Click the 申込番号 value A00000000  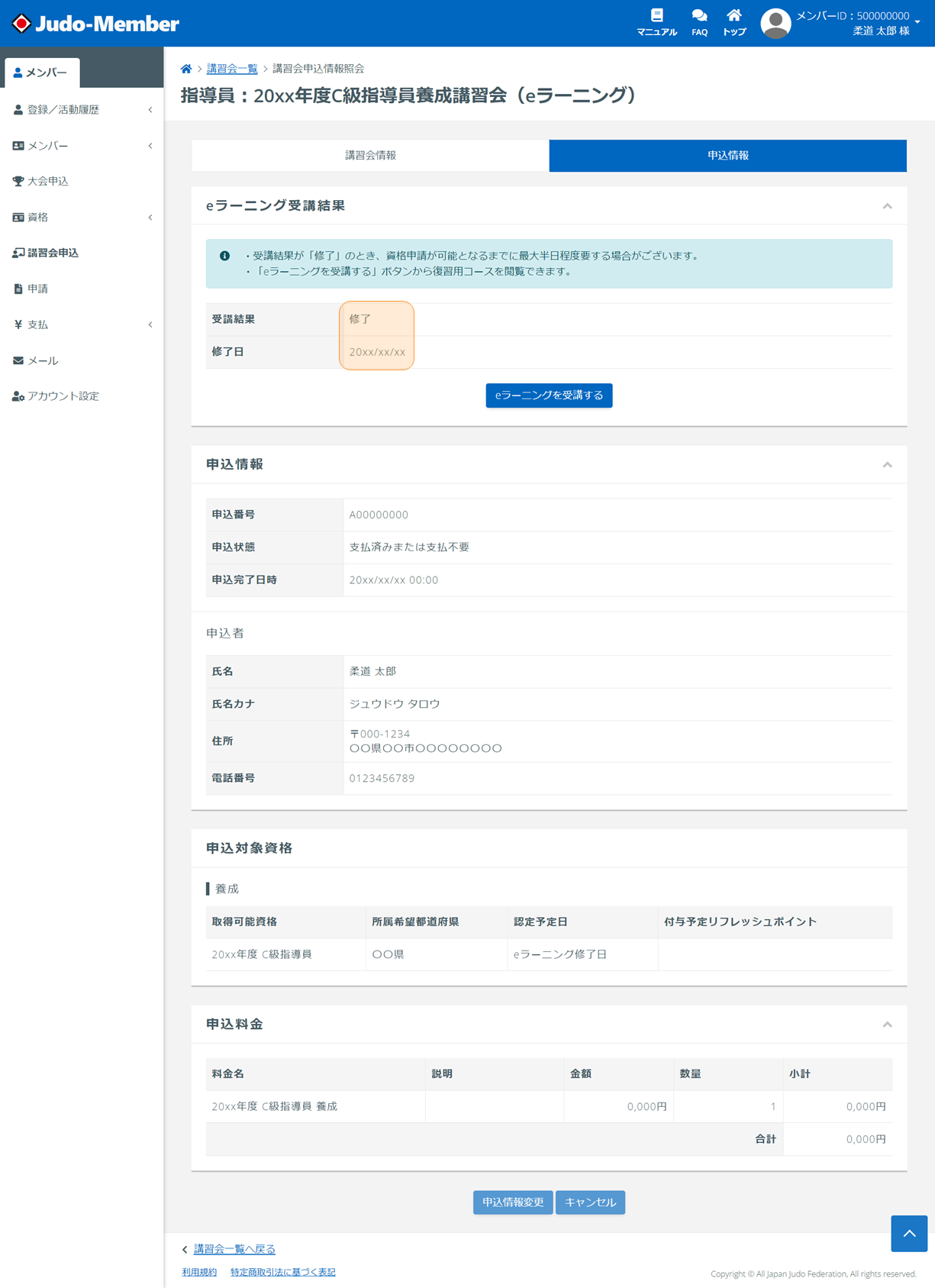[x=379, y=515]
